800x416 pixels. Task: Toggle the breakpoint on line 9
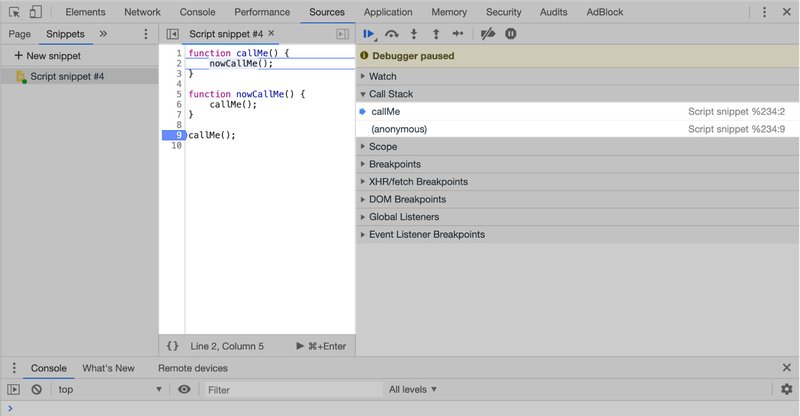(x=173, y=135)
